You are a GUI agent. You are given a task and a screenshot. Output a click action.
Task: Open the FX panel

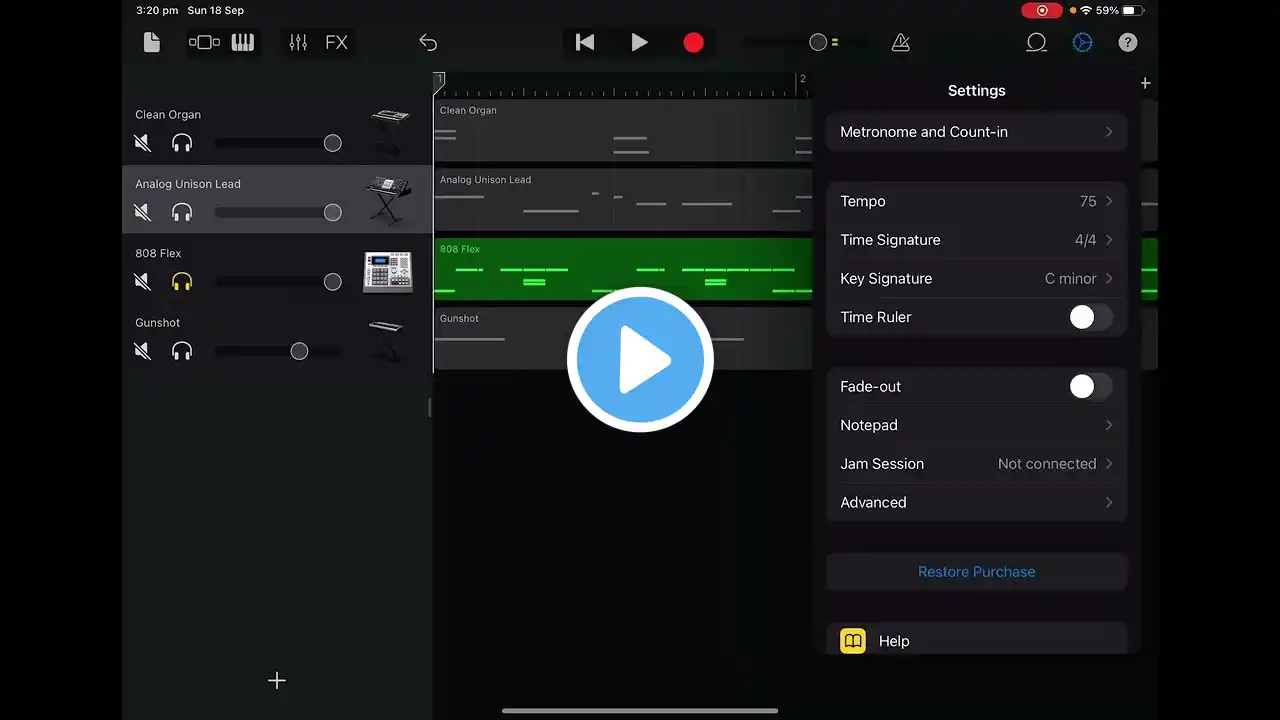coord(337,42)
